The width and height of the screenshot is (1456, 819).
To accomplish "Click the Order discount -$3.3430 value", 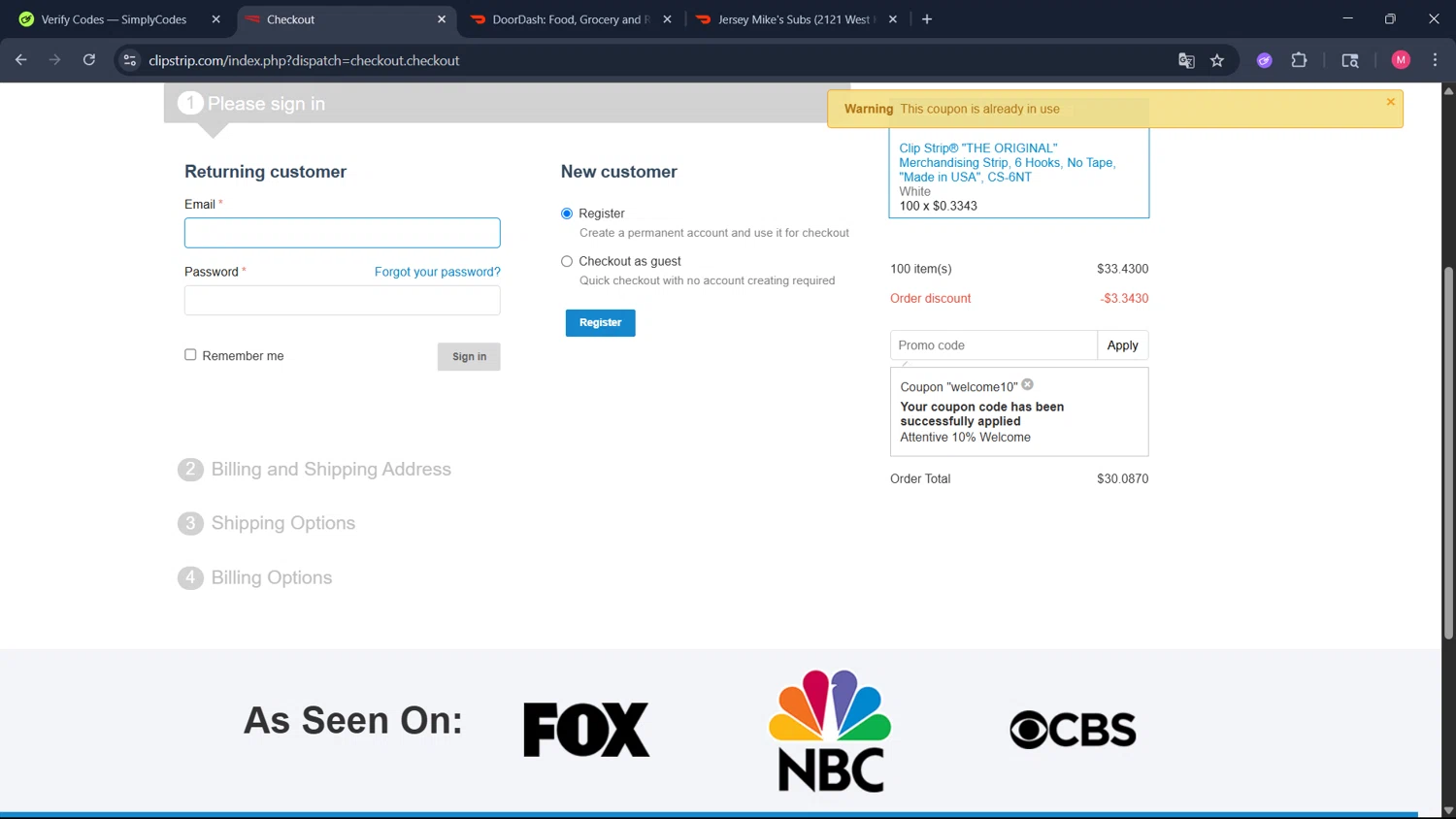I will (1124, 298).
